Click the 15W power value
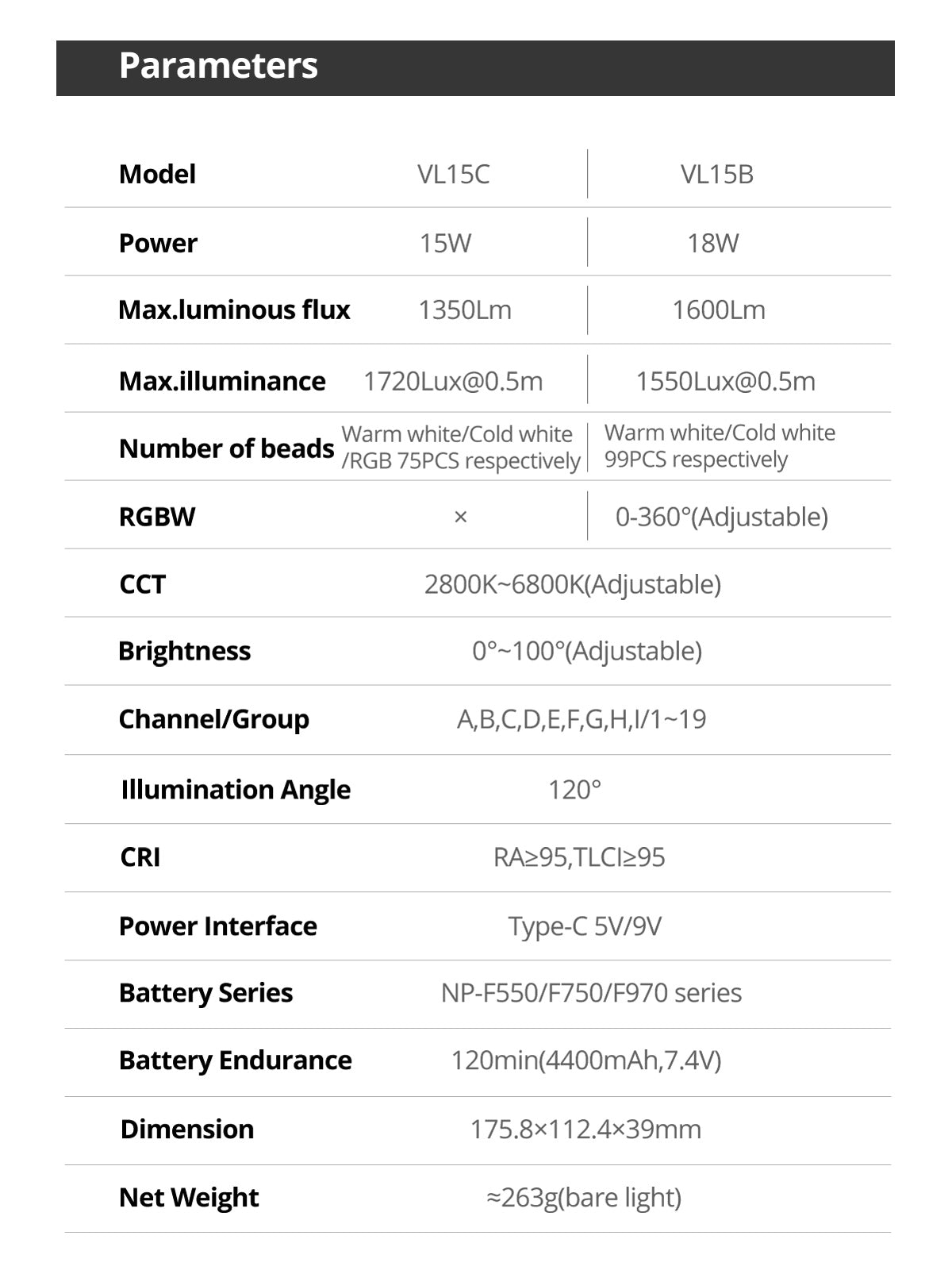 (x=445, y=243)
